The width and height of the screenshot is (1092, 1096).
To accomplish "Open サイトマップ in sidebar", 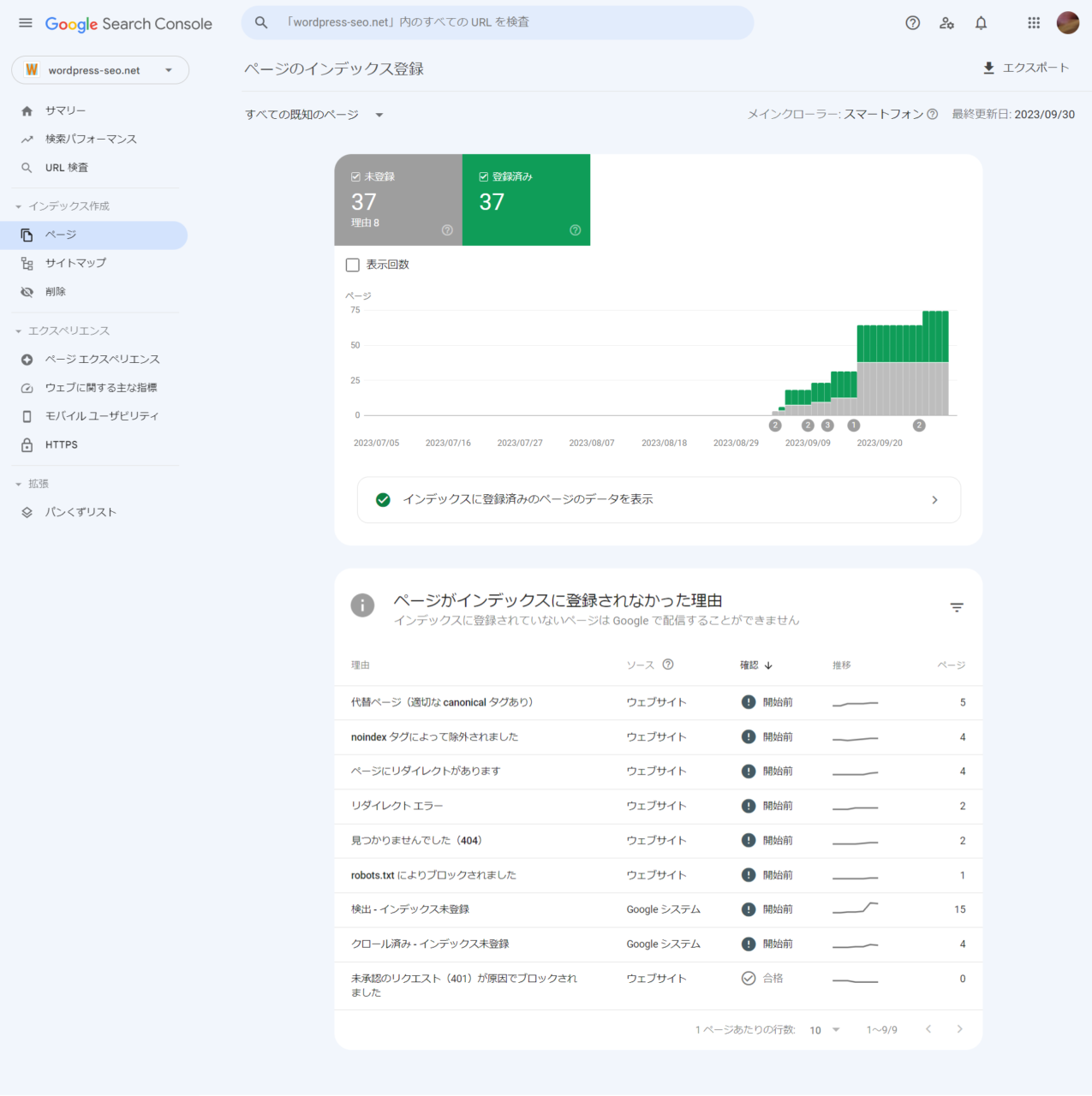I will (94, 263).
